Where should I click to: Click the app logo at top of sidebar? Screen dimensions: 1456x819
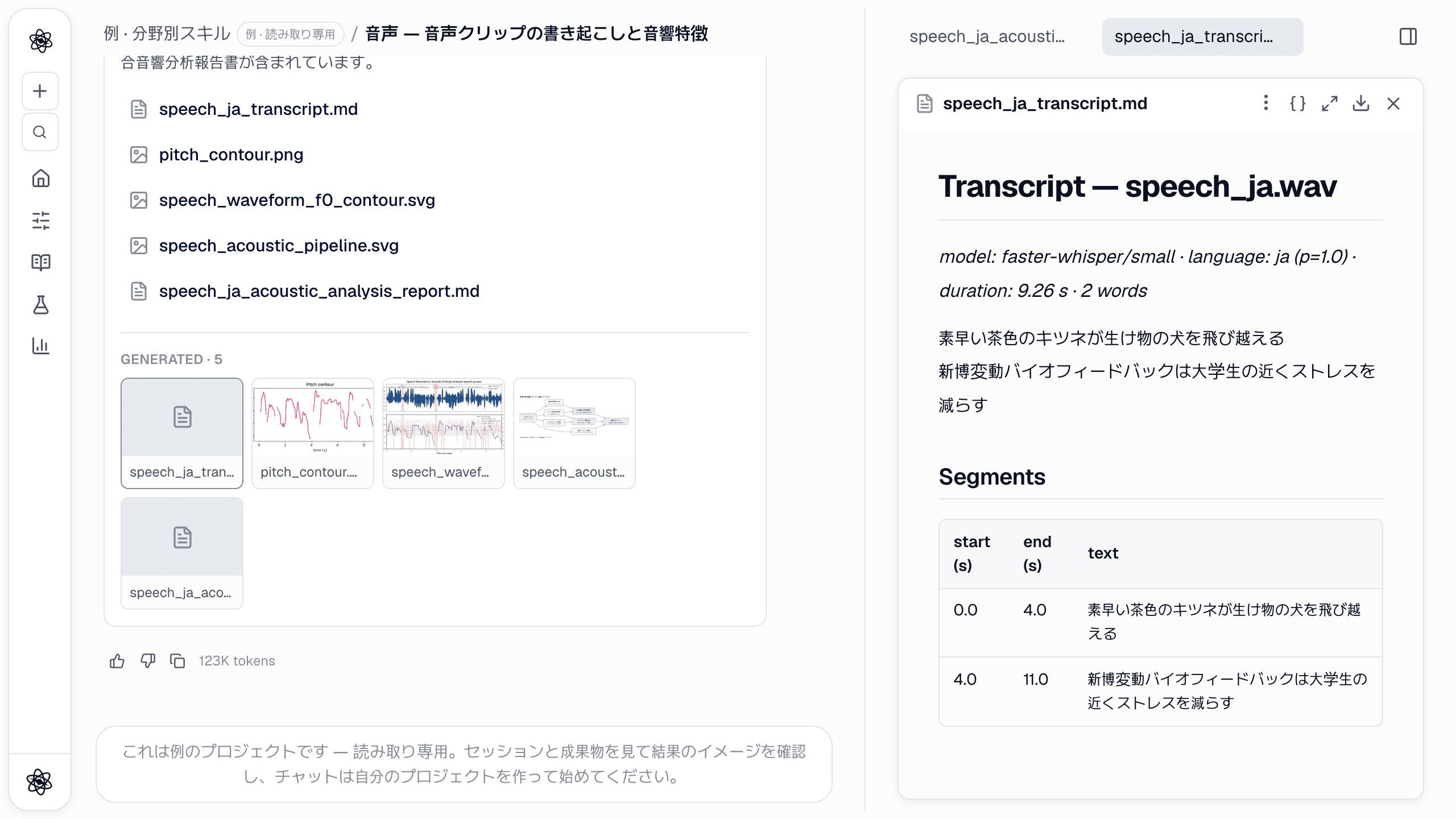point(40,41)
